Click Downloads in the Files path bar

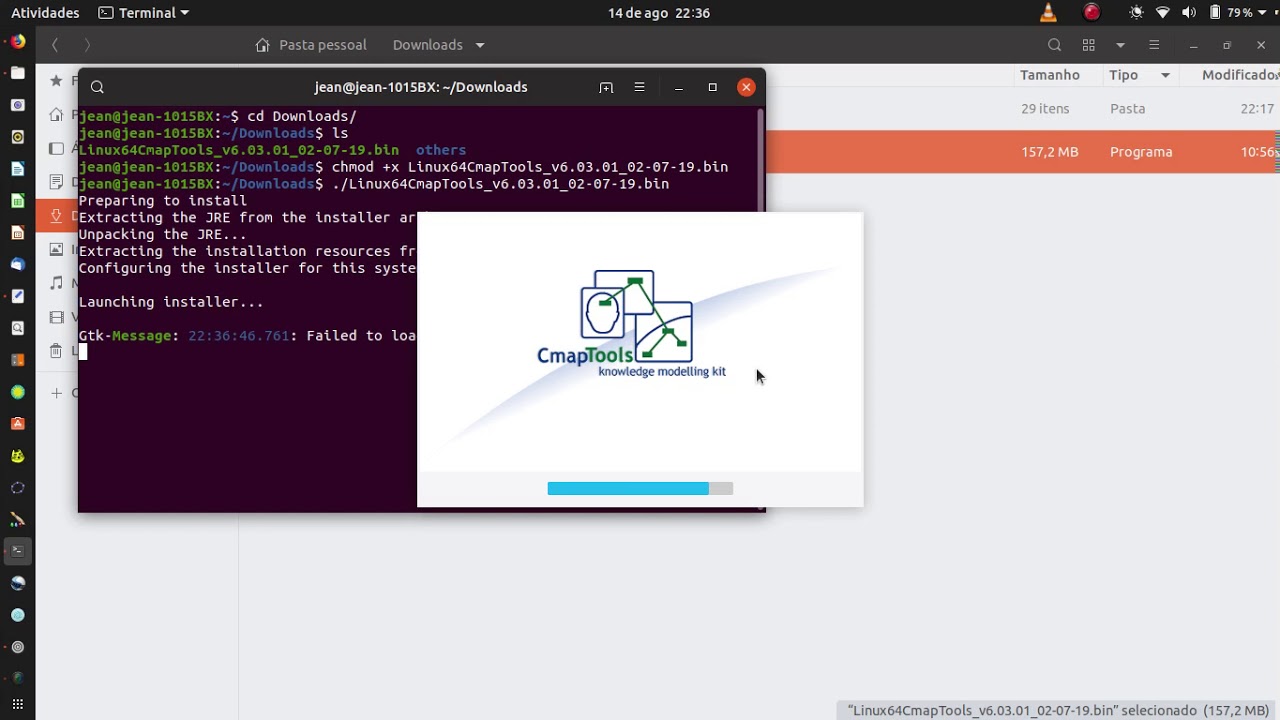(x=428, y=45)
